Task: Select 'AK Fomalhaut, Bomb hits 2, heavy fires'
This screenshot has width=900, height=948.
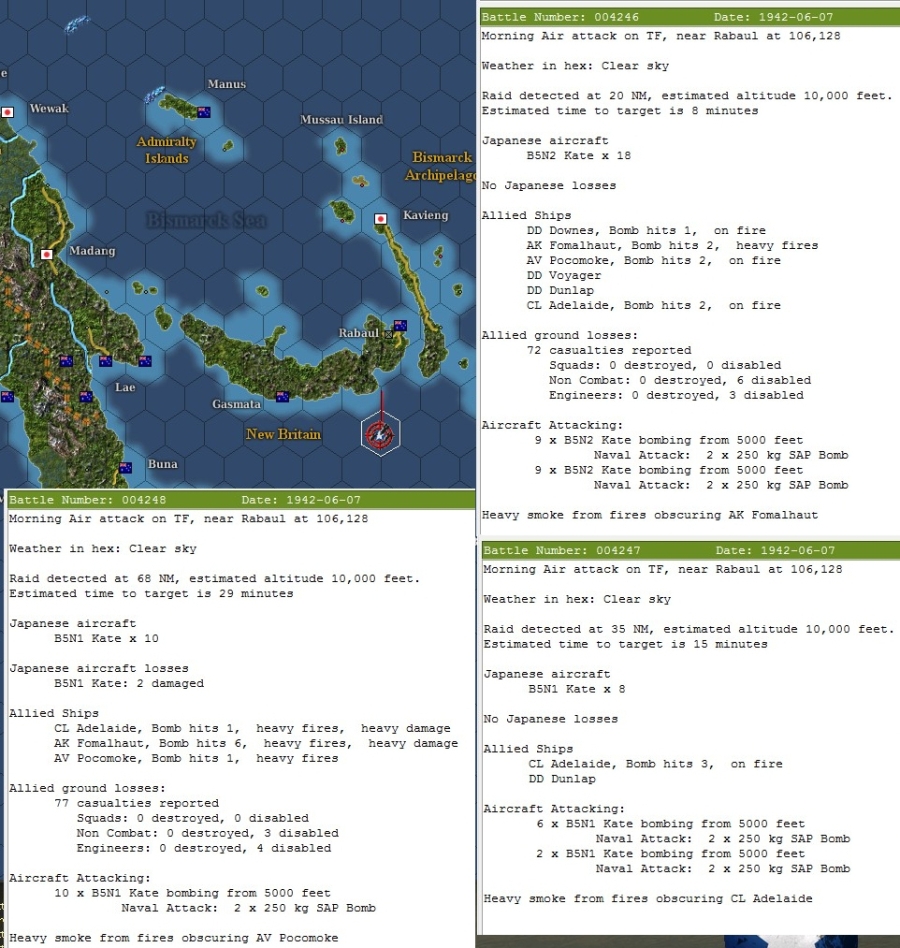Action: point(672,245)
